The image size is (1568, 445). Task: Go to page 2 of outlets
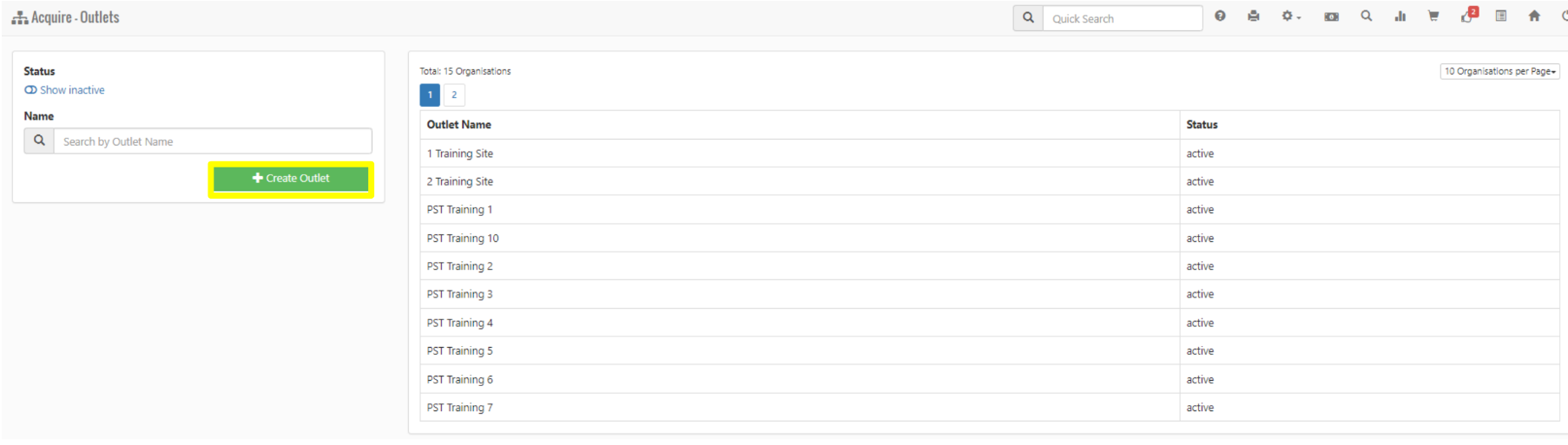454,95
